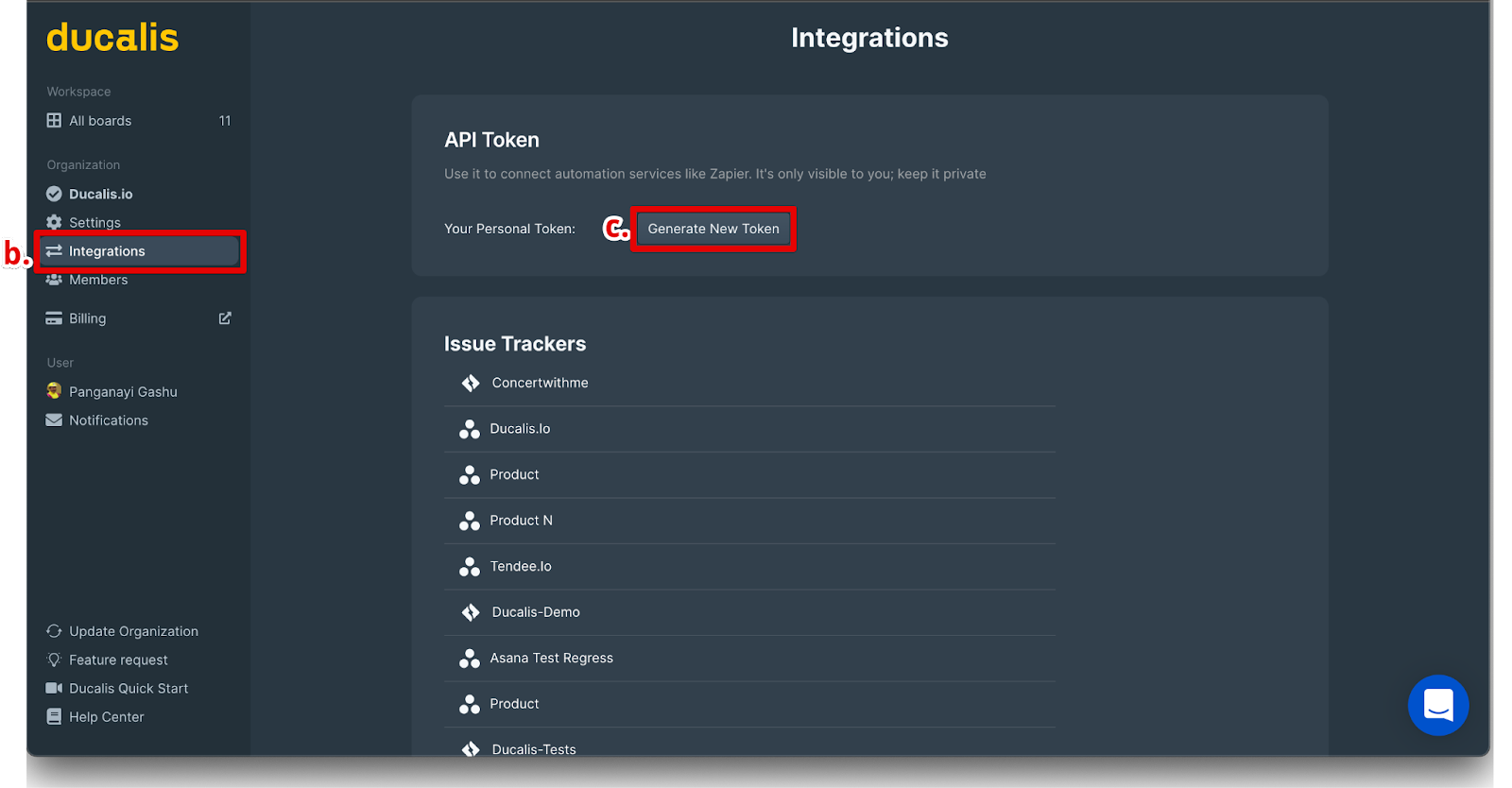Click the Ducalis.io checkmark icon
1512x788 pixels.
click(54, 194)
